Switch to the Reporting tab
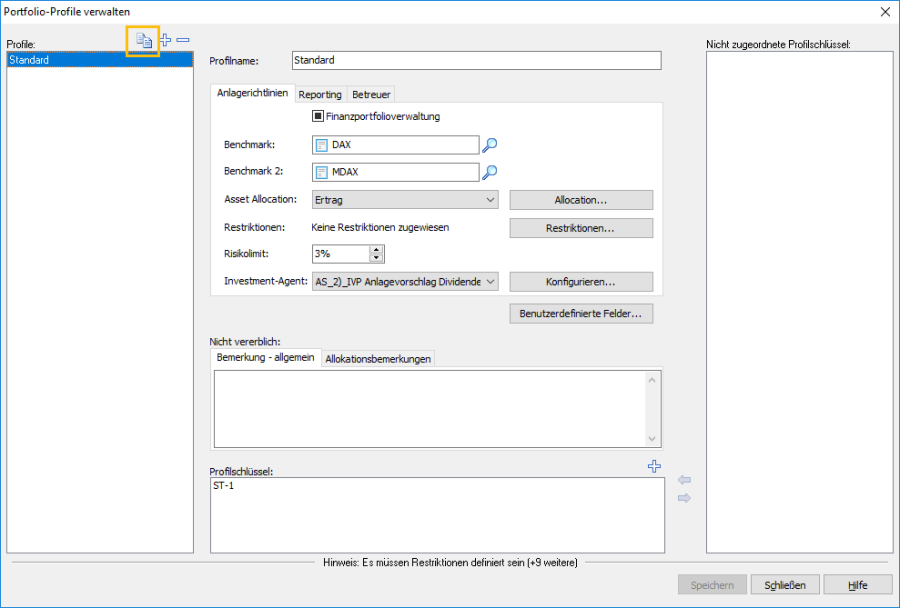The width and height of the screenshot is (900, 608). coord(320,94)
